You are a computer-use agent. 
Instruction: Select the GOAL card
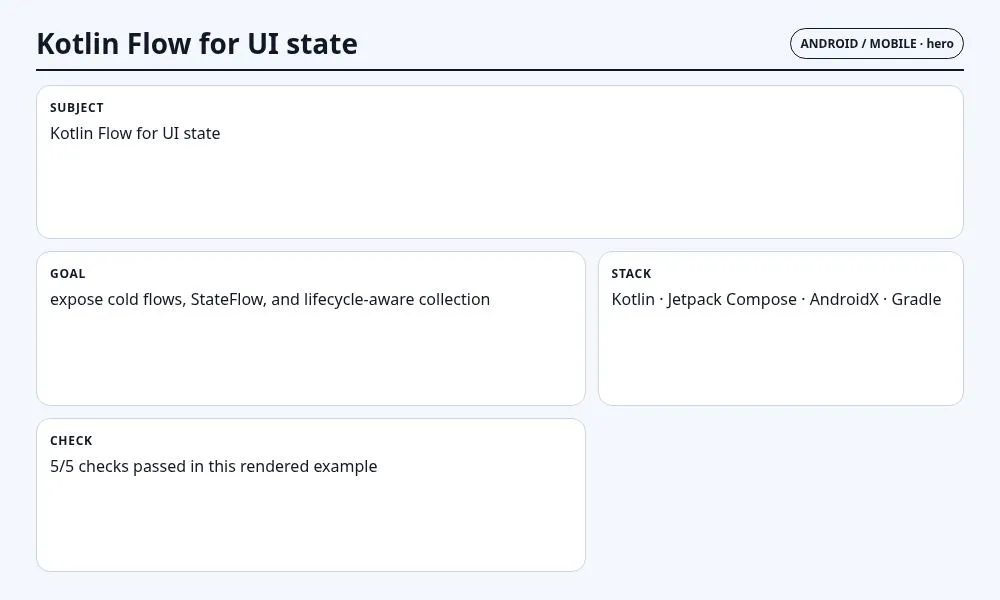click(x=311, y=328)
